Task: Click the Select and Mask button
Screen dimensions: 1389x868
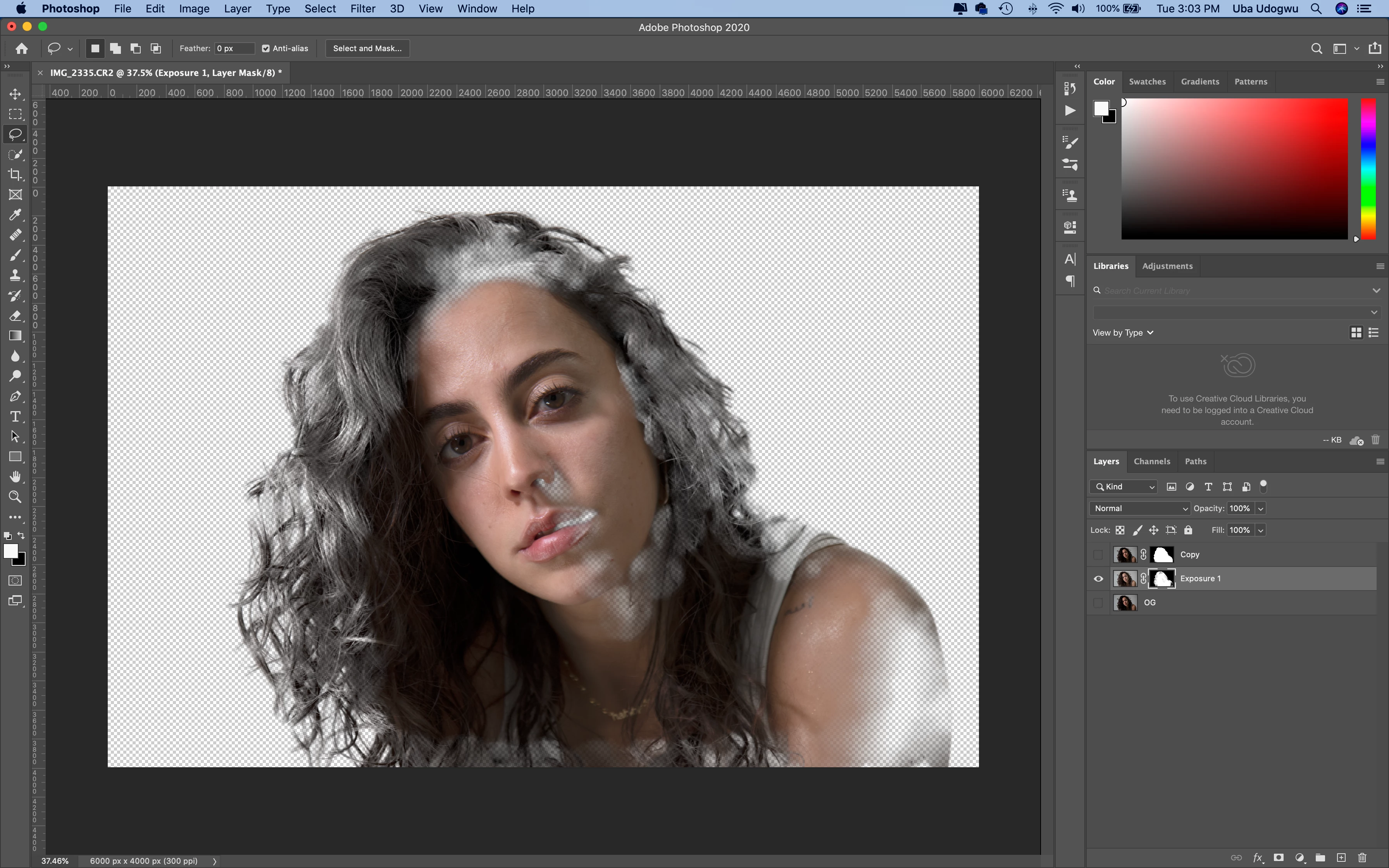Action: tap(367, 48)
